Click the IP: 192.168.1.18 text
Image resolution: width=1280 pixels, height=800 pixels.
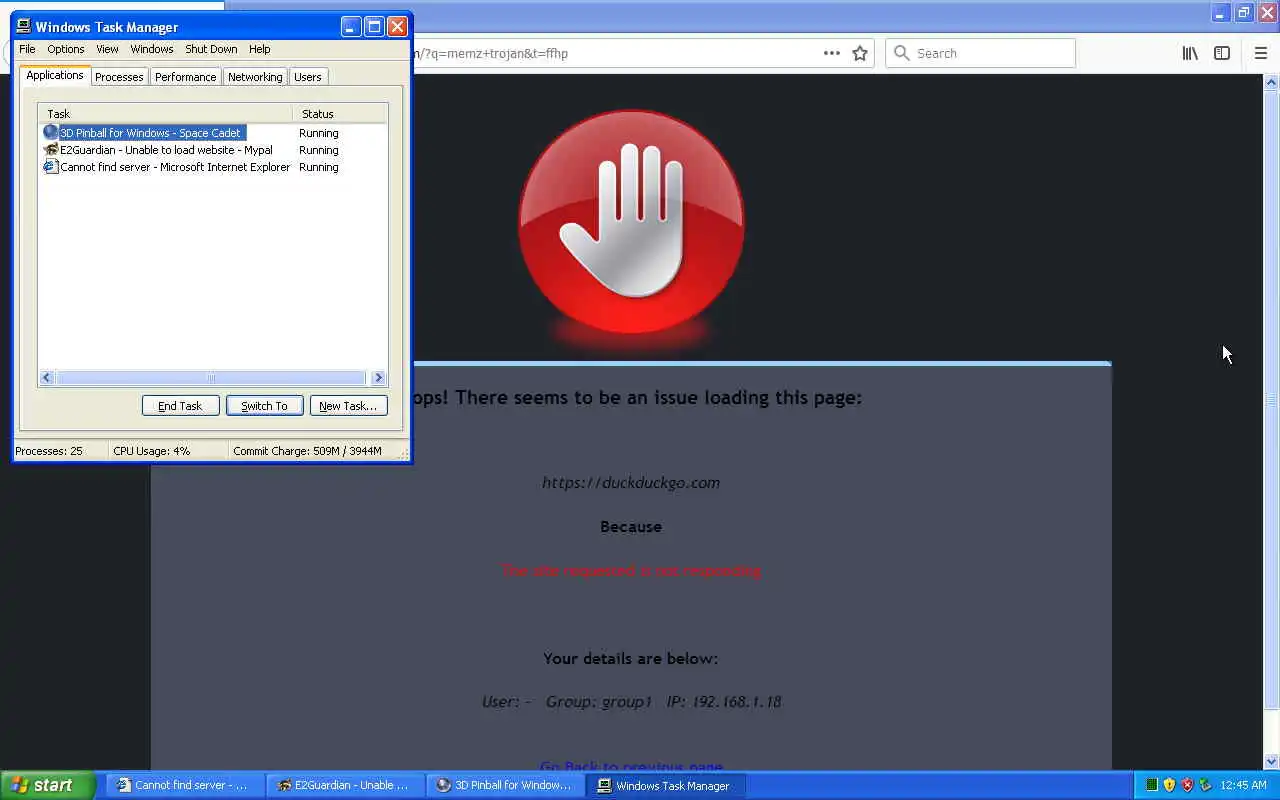(x=724, y=702)
